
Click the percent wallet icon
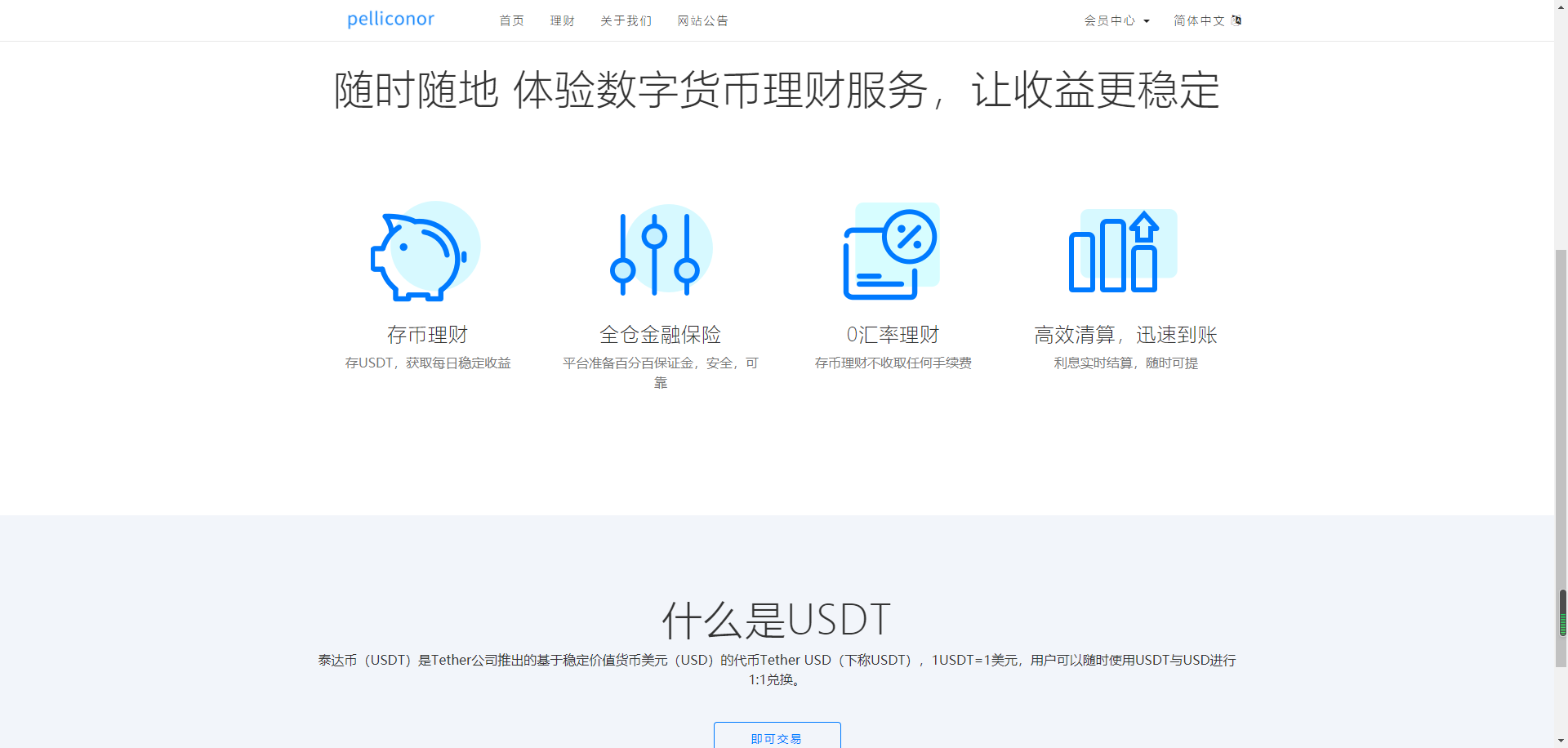click(x=891, y=252)
